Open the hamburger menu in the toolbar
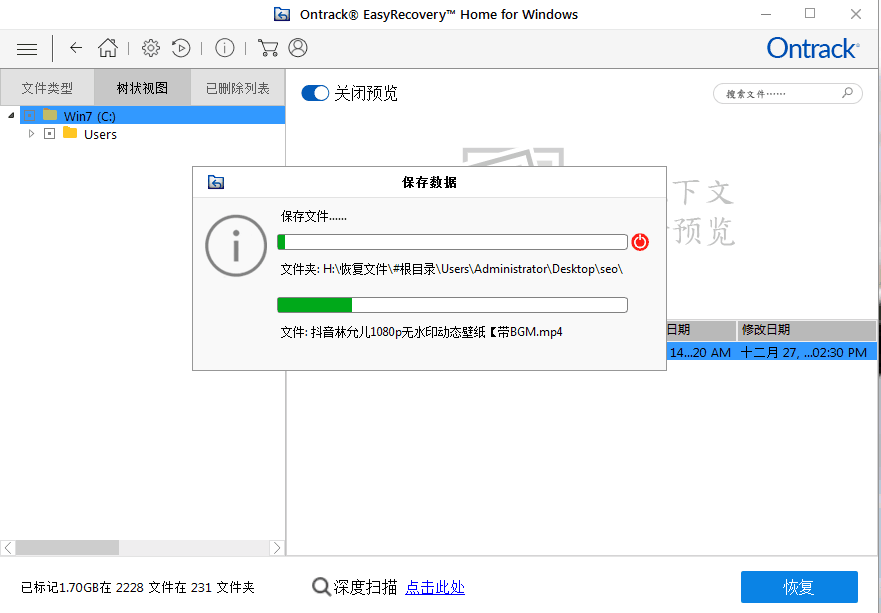This screenshot has width=881, height=613. pyautogui.click(x=26, y=49)
